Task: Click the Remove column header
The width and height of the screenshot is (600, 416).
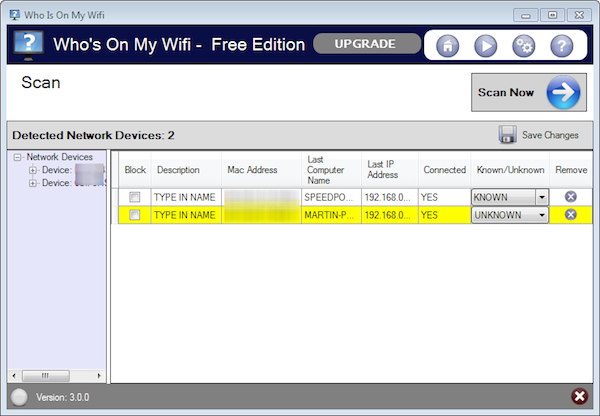Action: [571, 170]
